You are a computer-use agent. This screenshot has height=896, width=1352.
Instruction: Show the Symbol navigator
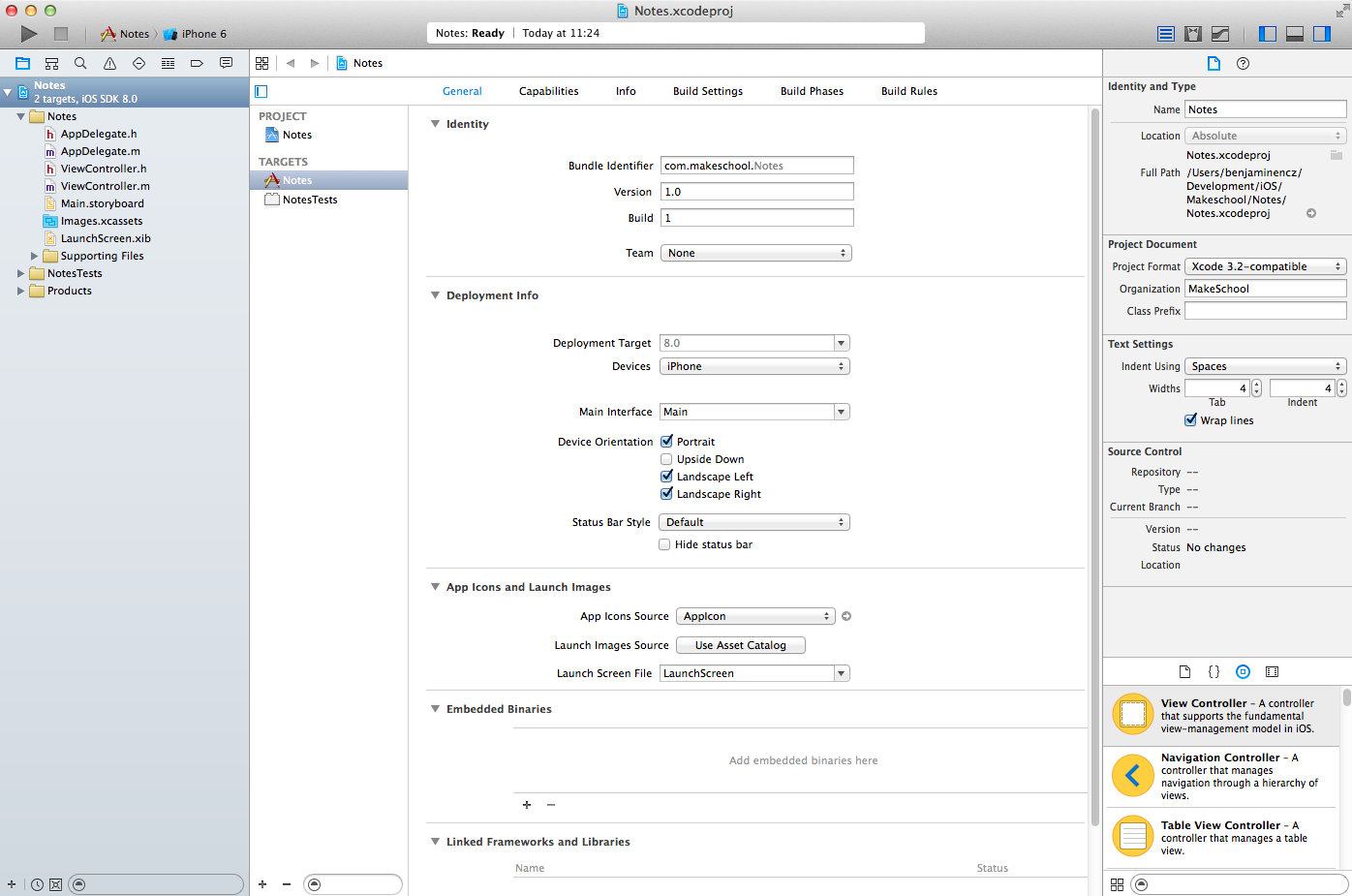[x=51, y=63]
